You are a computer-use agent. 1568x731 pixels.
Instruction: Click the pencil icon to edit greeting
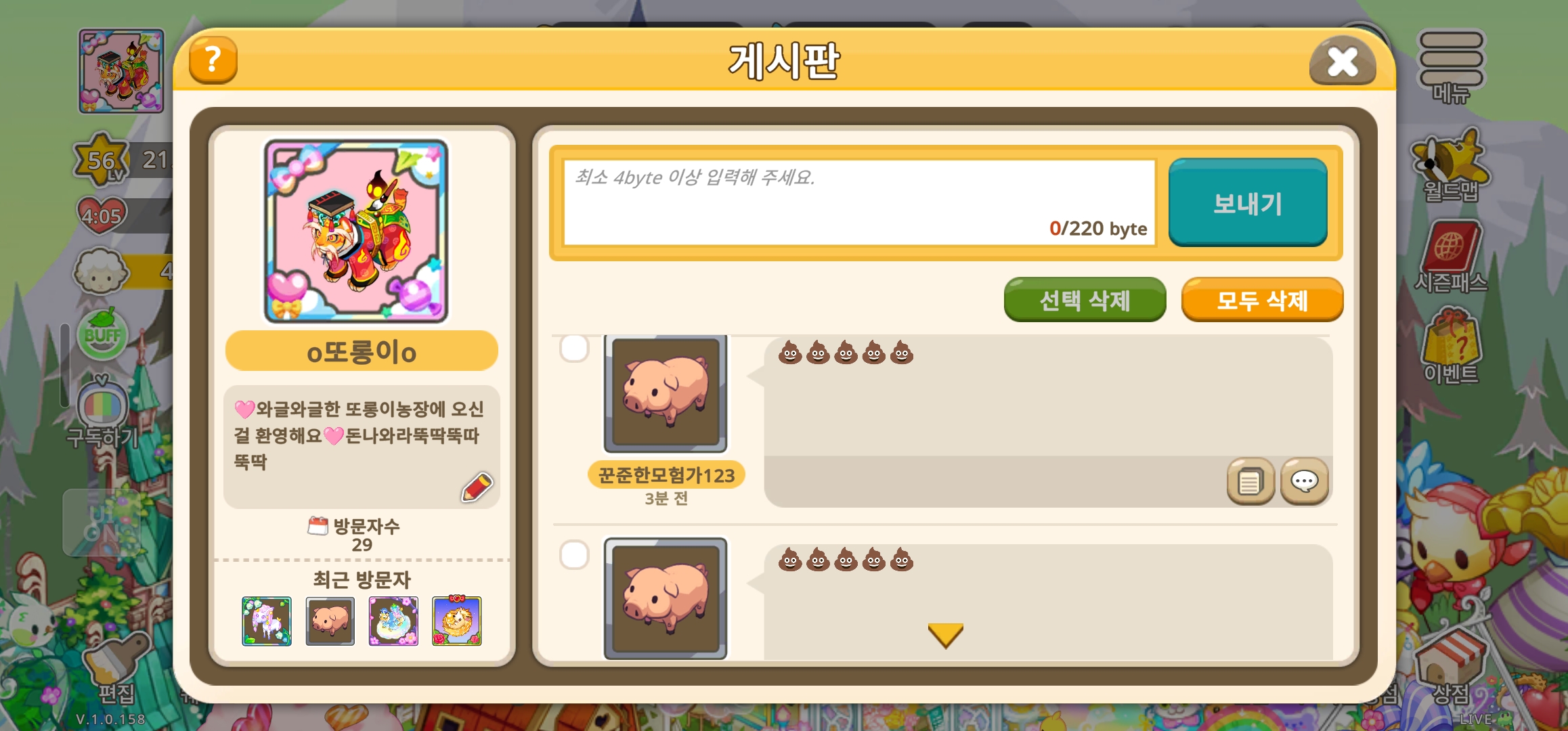(477, 487)
